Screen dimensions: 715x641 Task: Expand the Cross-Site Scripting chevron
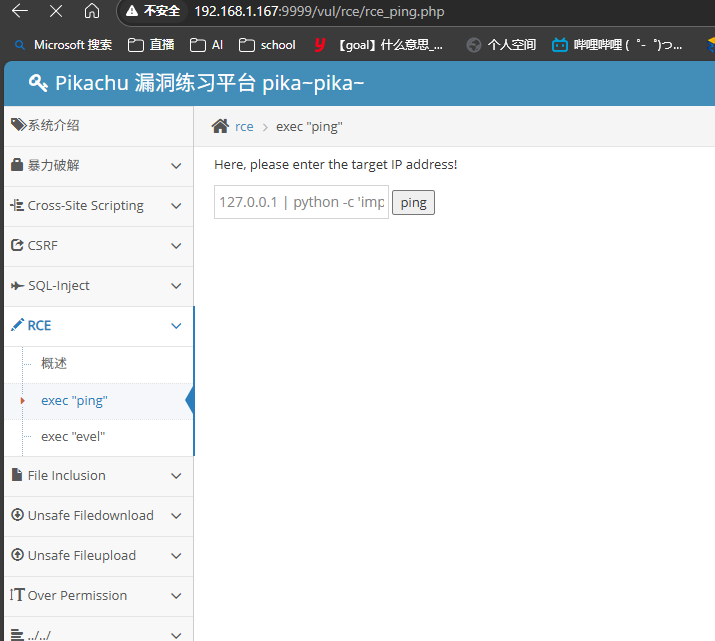(176, 206)
